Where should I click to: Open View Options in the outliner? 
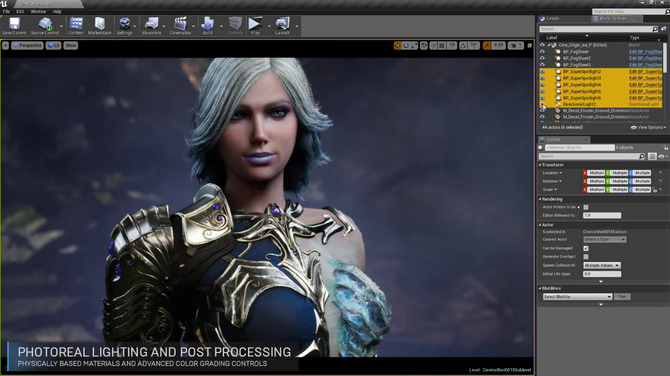[x=648, y=127]
